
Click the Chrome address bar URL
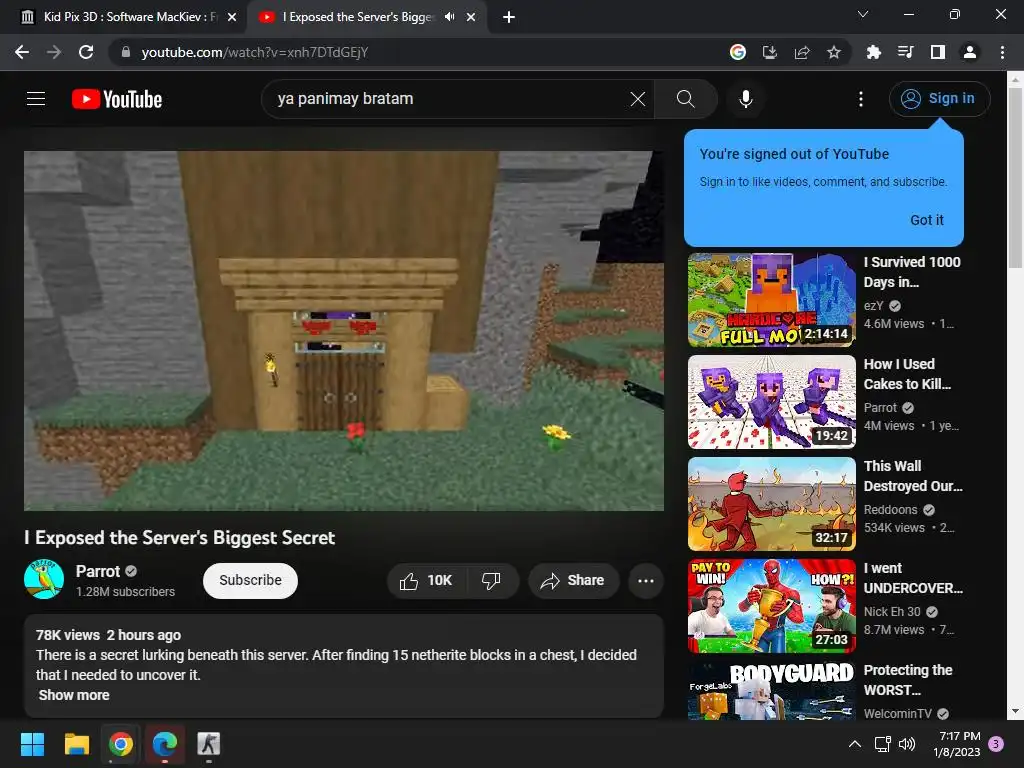point(255,52)
